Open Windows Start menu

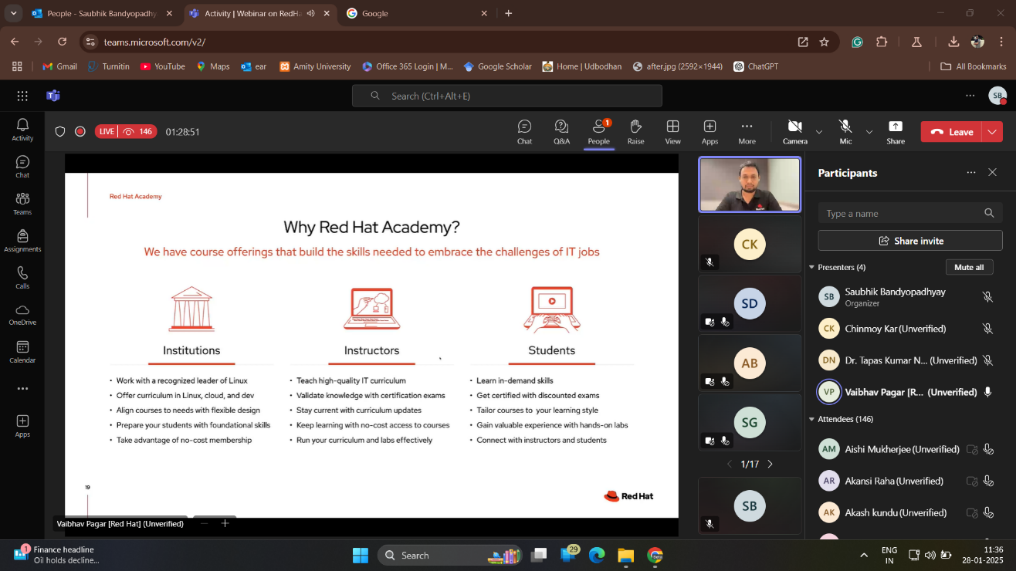point(360,555)
